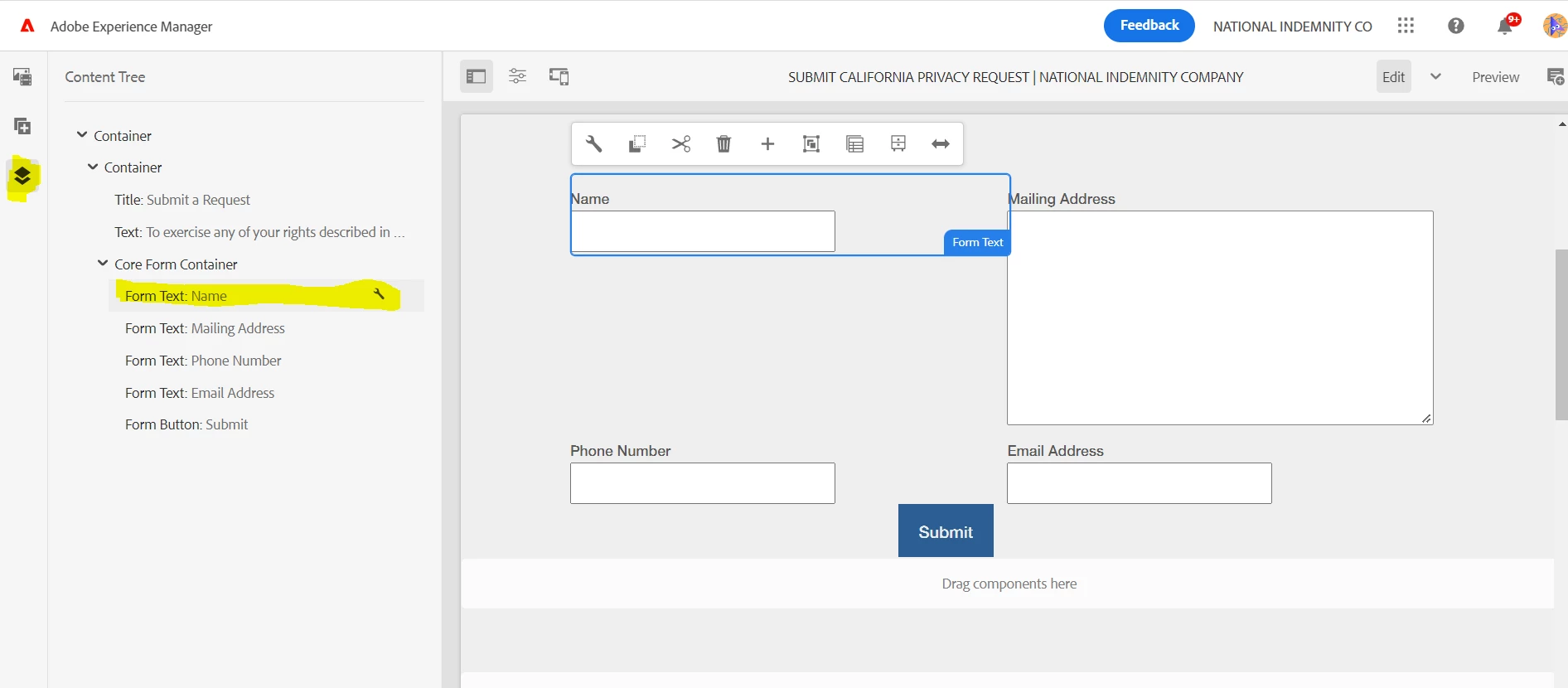Click the Configure wrench in component toolbar
Viewport: 1568px width, 688px height.
click(593, 144)
